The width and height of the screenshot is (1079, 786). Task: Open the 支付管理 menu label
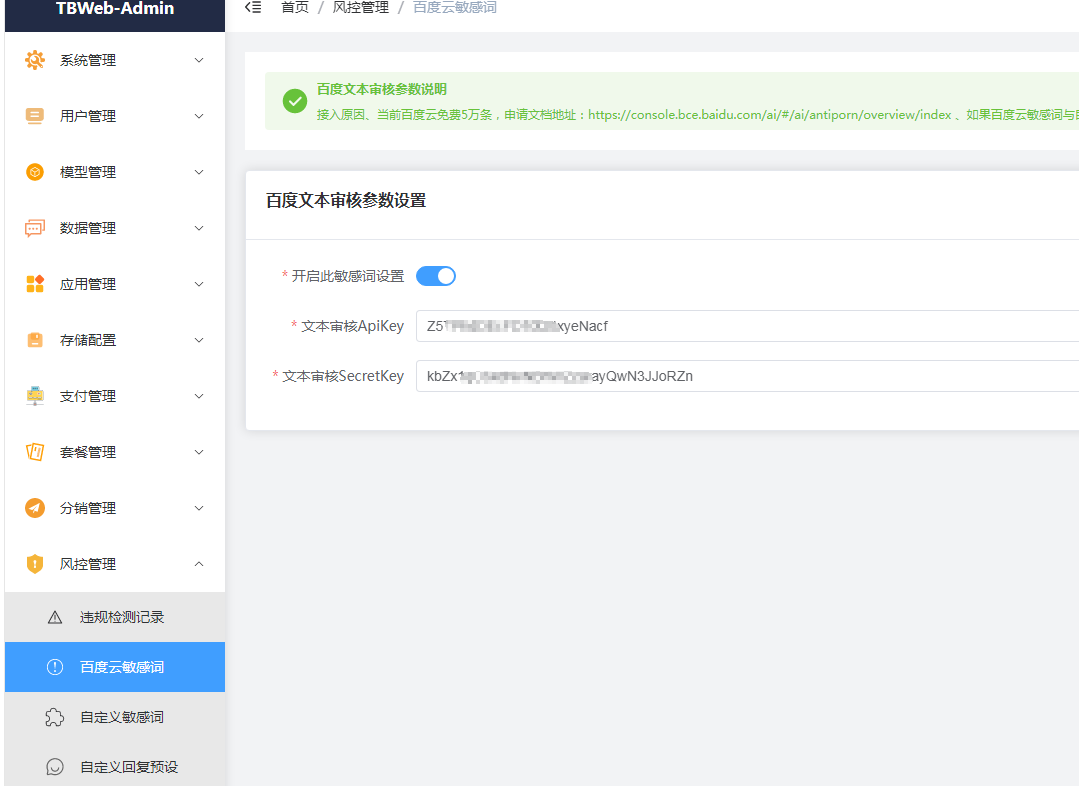[87, 396]
